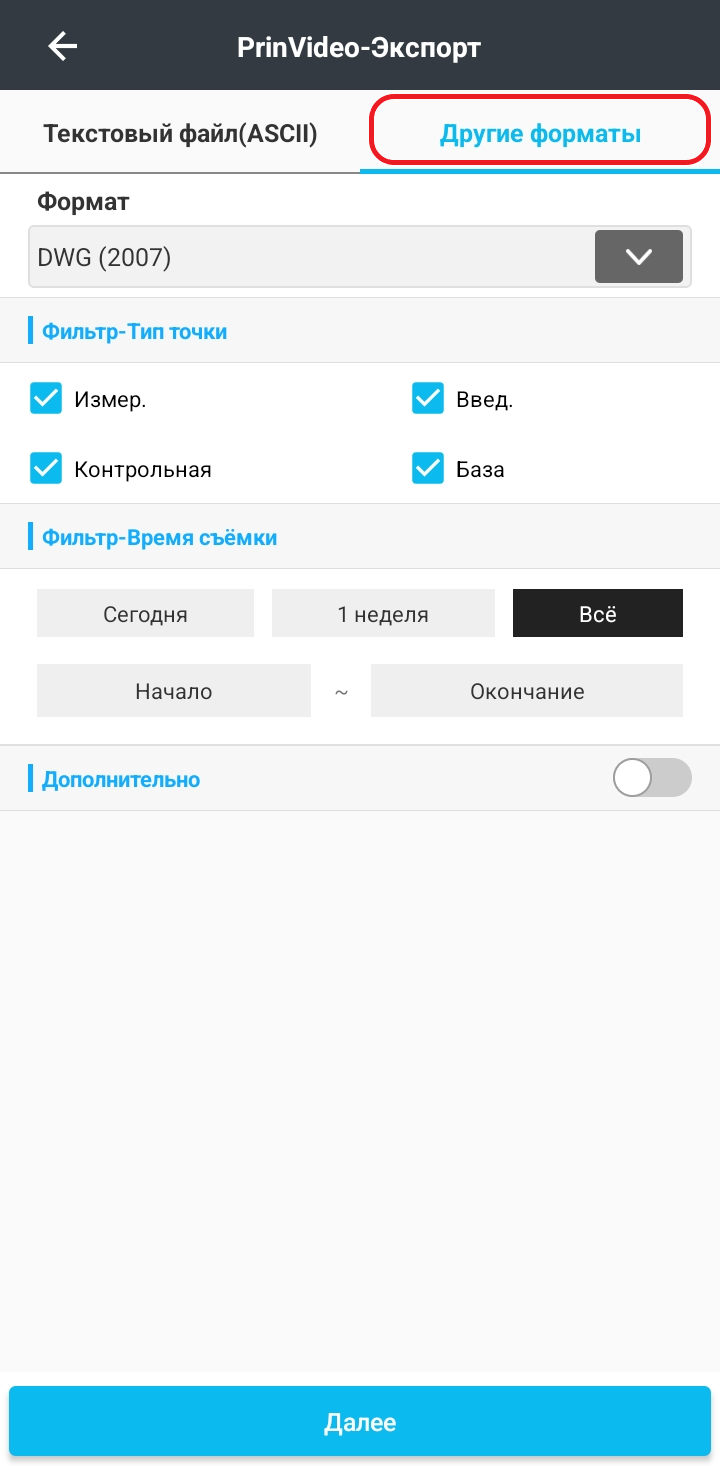The image size is (720, 1466).
Task: Tap the back arrow icon
Action: click(x=63, y=46)
